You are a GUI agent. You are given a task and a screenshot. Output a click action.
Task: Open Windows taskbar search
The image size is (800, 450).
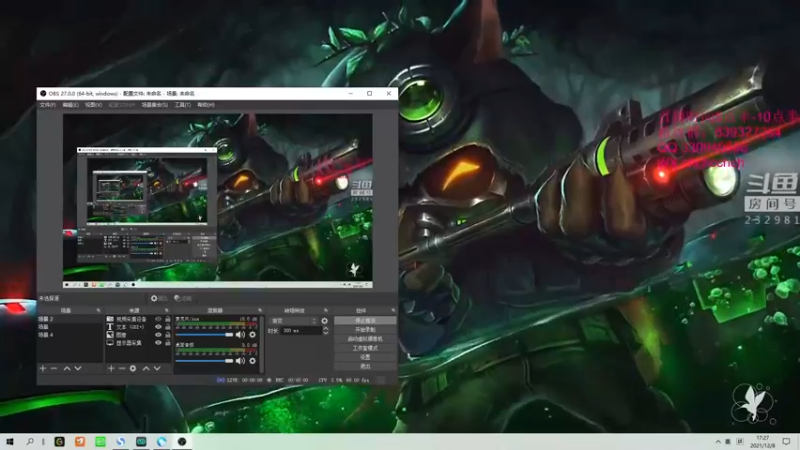click(30, 441)
